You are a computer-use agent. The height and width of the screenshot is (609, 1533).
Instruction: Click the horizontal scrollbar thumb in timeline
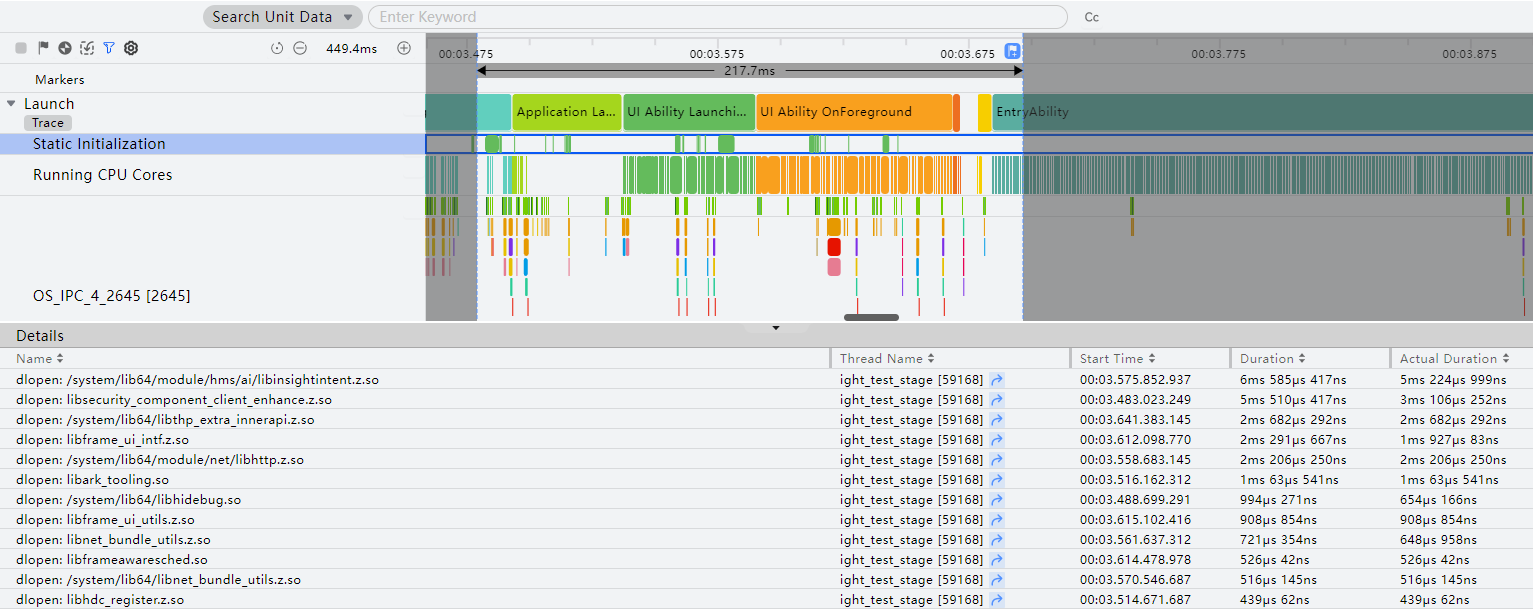pyautogui.click(x=871, y=317)
